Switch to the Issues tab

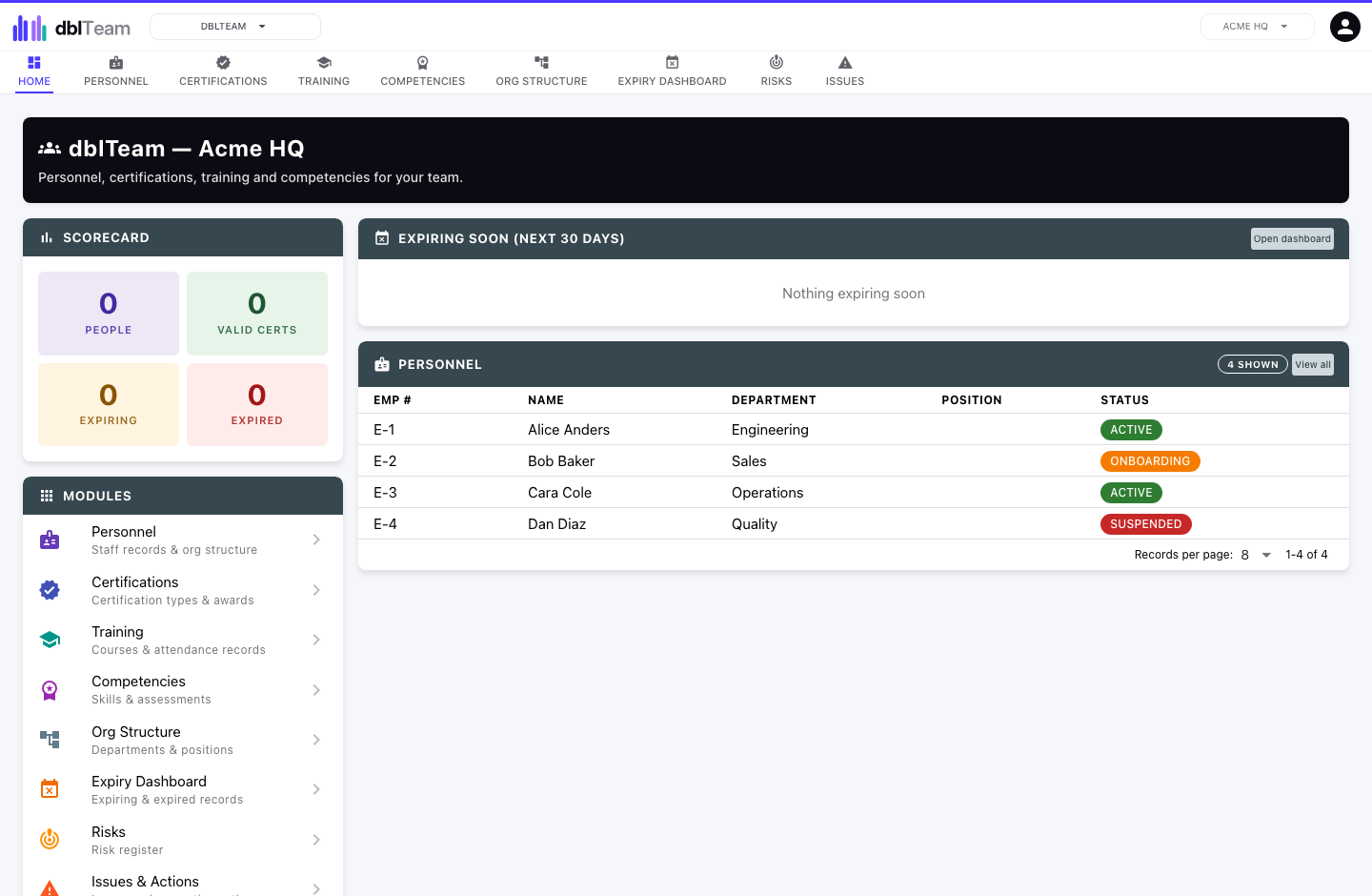[845, 71]
